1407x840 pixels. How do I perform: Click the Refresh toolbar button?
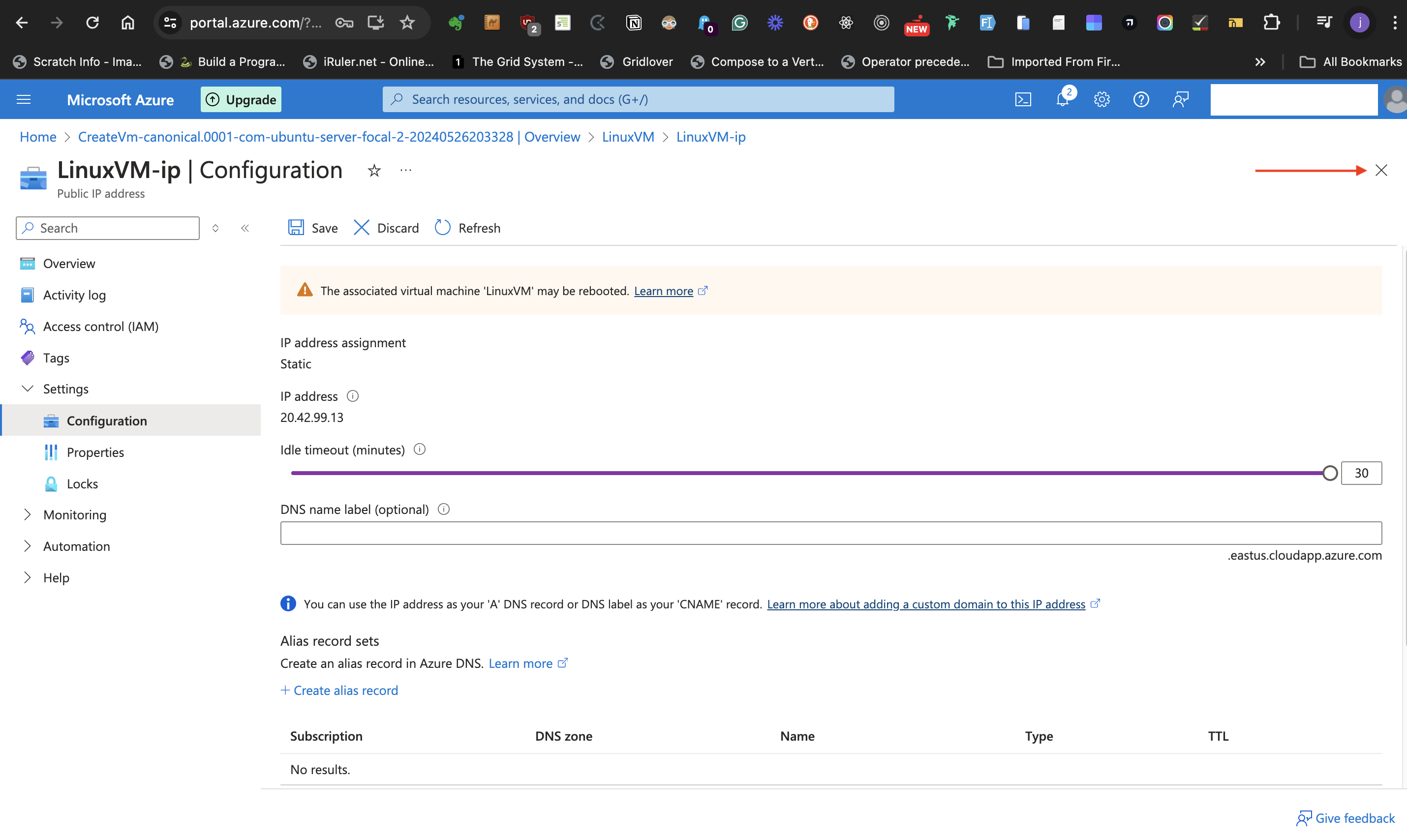pos(468,228)
